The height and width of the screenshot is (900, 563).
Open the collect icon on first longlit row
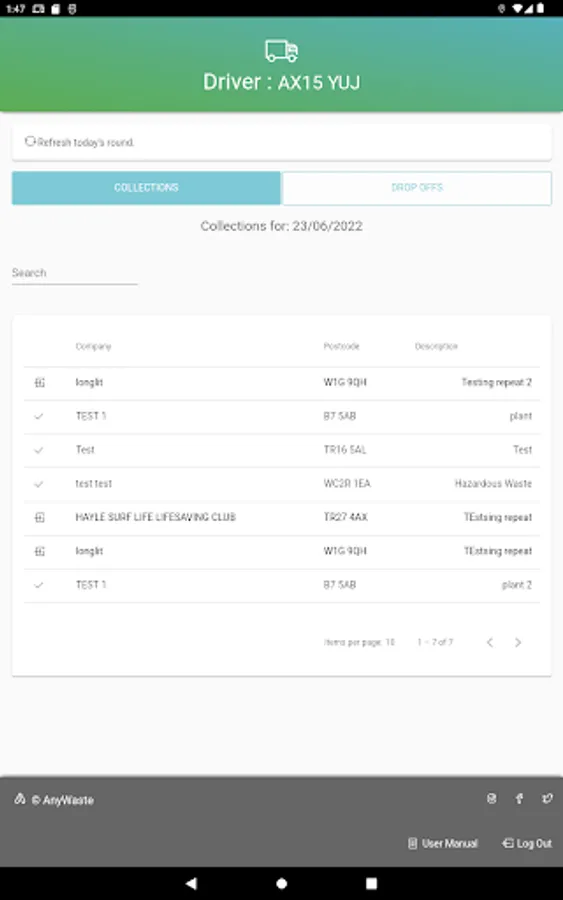(39, 382)
